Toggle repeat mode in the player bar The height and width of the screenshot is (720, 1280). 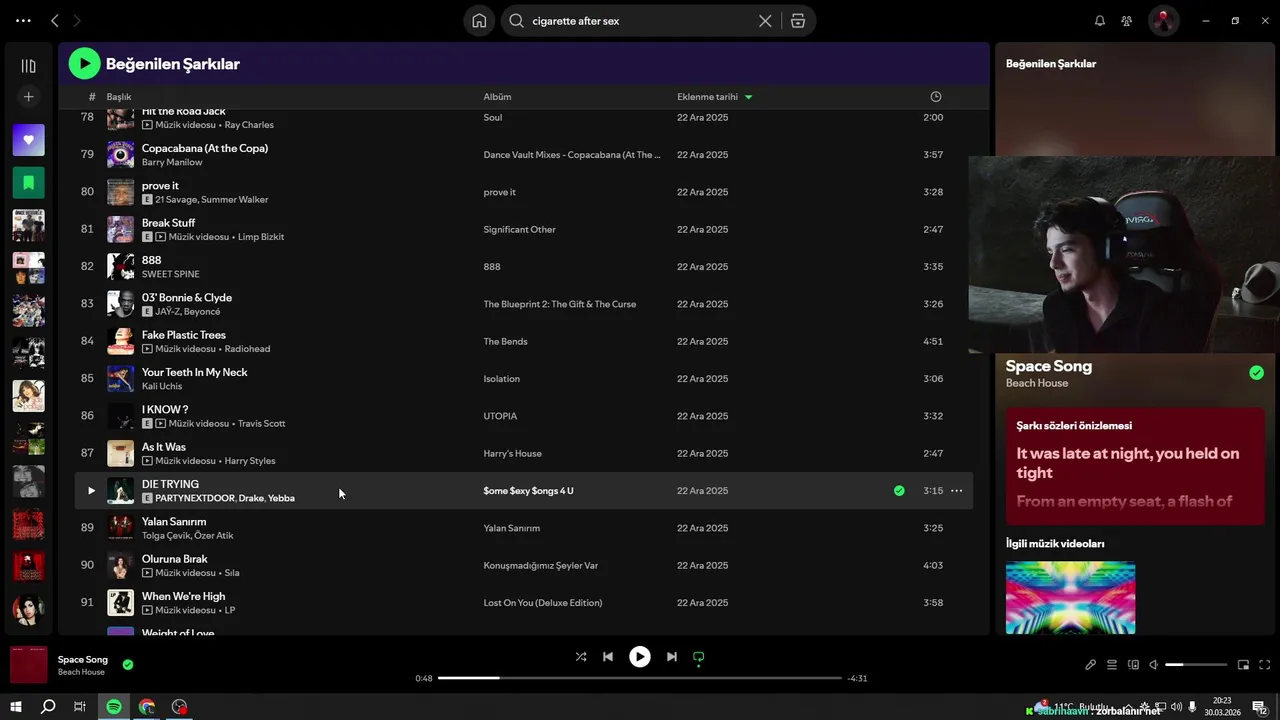click(x=699, y=657)
